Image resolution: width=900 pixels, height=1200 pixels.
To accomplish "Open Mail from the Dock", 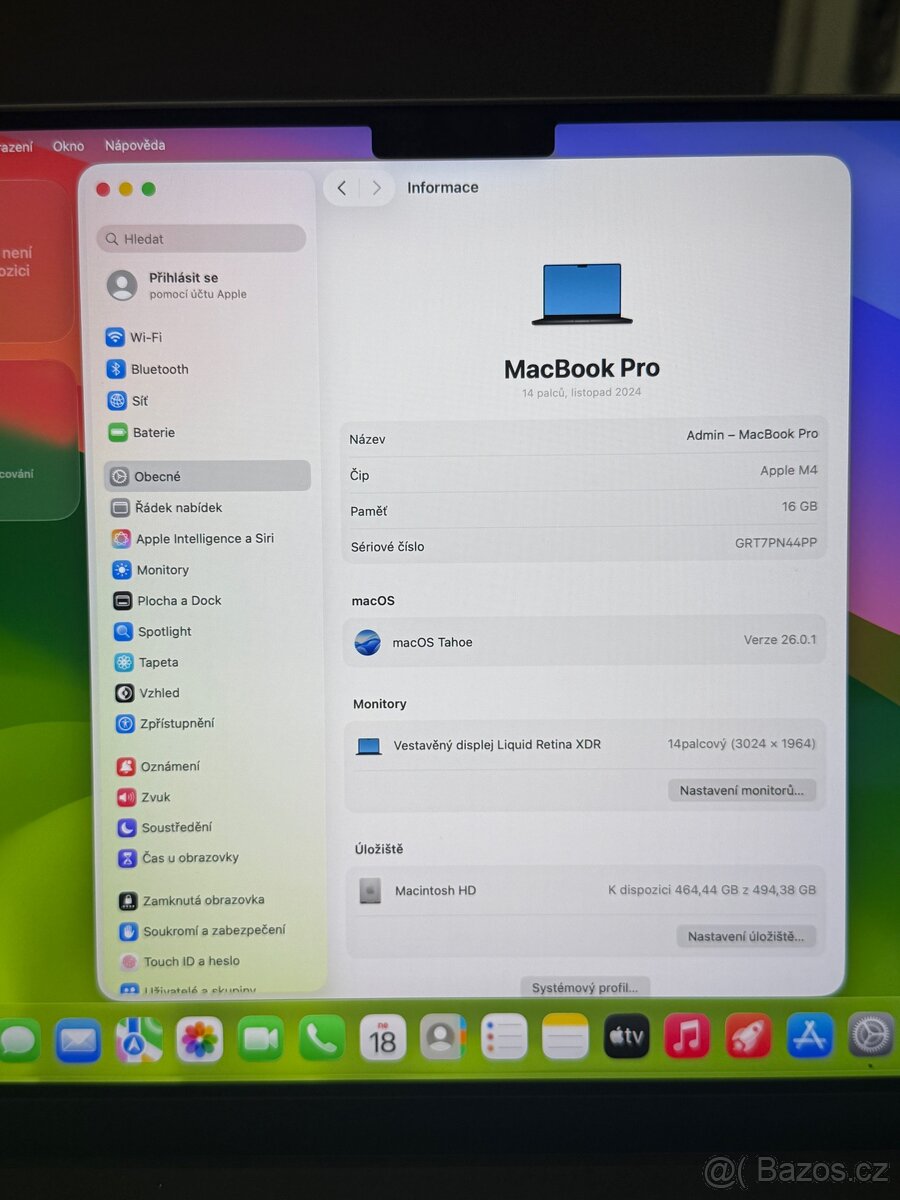I will (78, 1039).
